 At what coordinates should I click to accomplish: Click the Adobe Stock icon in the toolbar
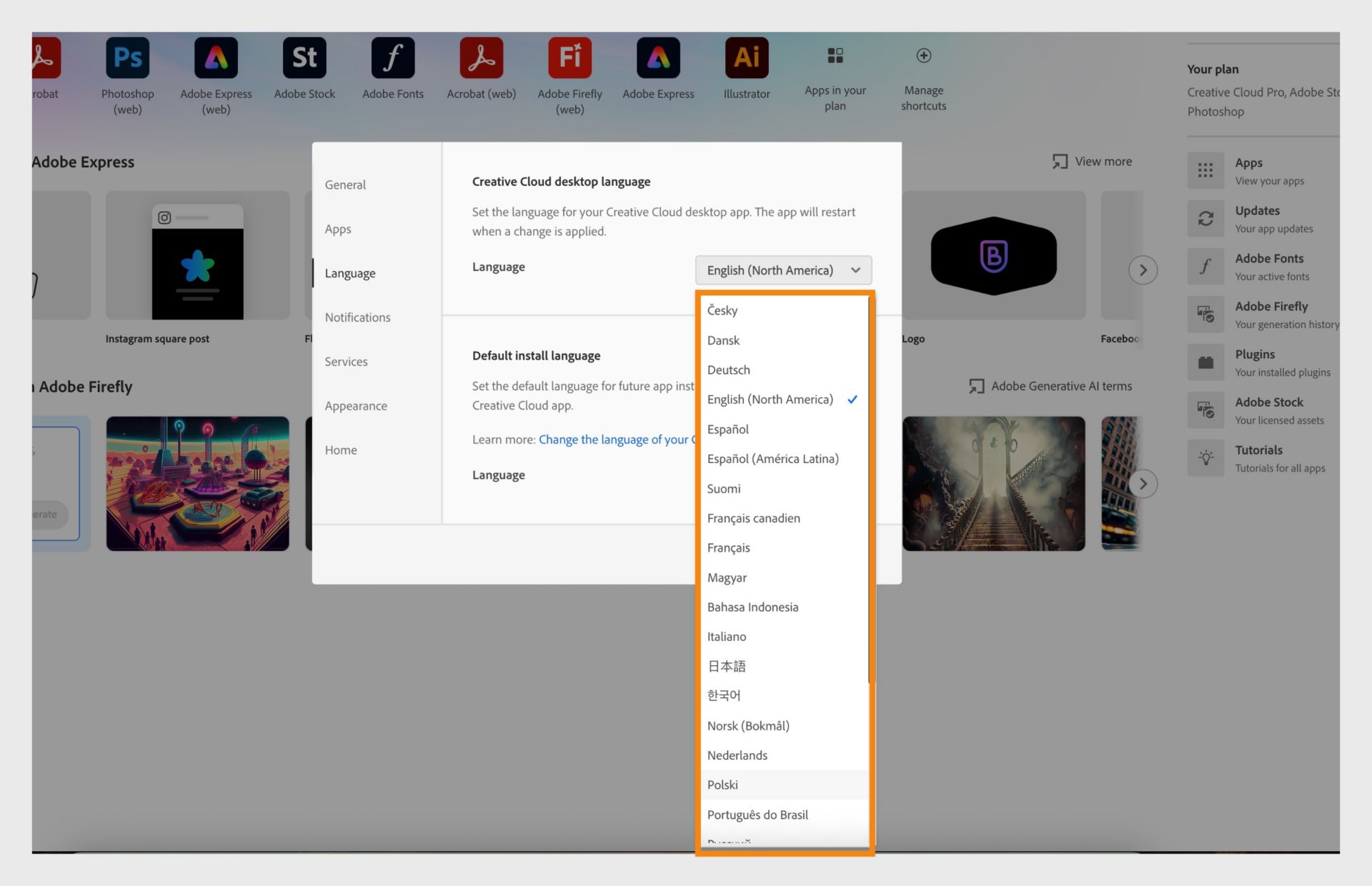(304, 57)
